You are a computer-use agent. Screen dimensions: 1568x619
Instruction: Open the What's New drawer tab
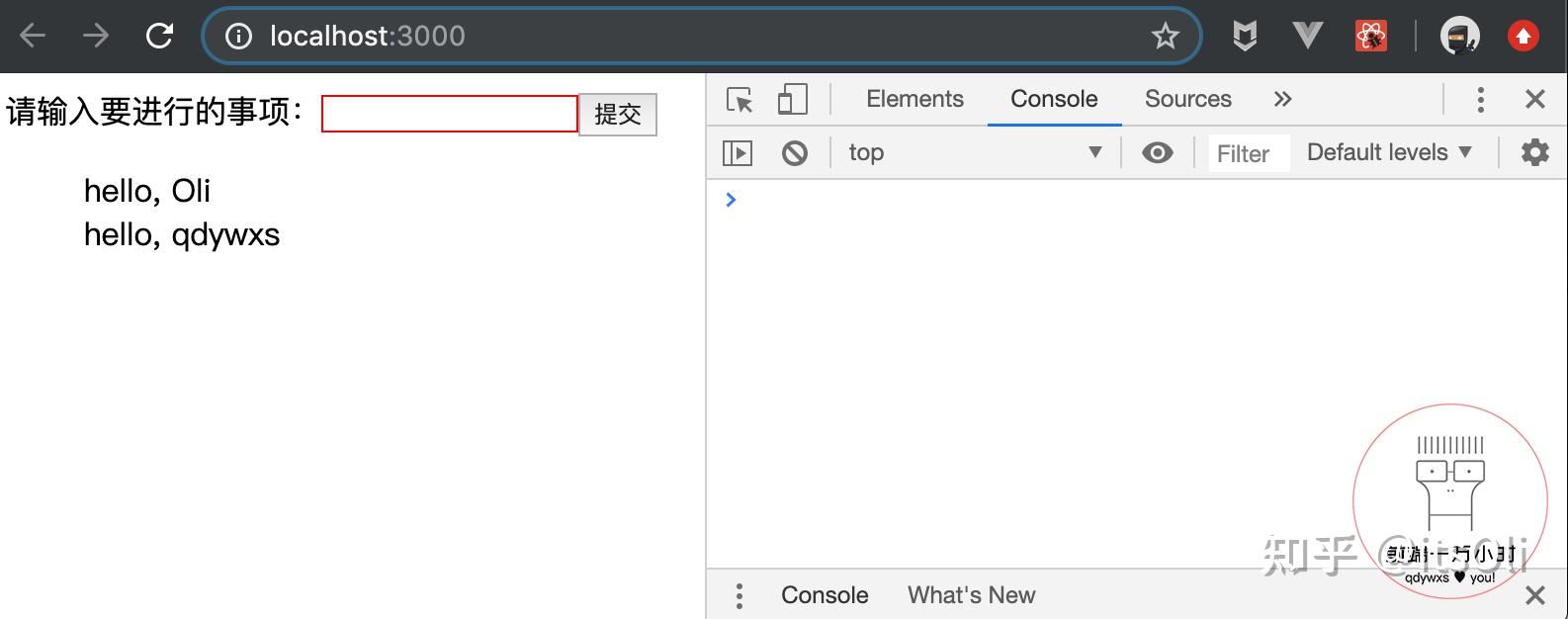tap(971, 595)
